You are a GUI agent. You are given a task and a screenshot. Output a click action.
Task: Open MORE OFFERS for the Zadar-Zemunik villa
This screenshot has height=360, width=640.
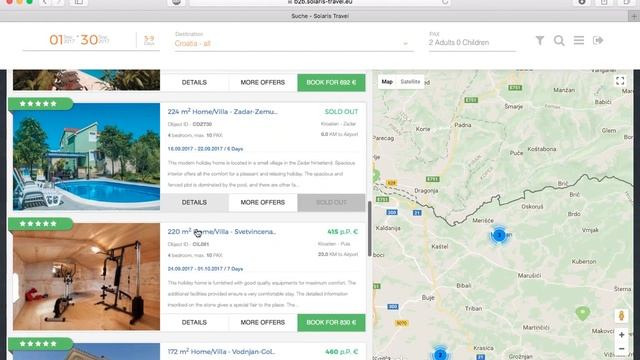(x=262, y=202)
